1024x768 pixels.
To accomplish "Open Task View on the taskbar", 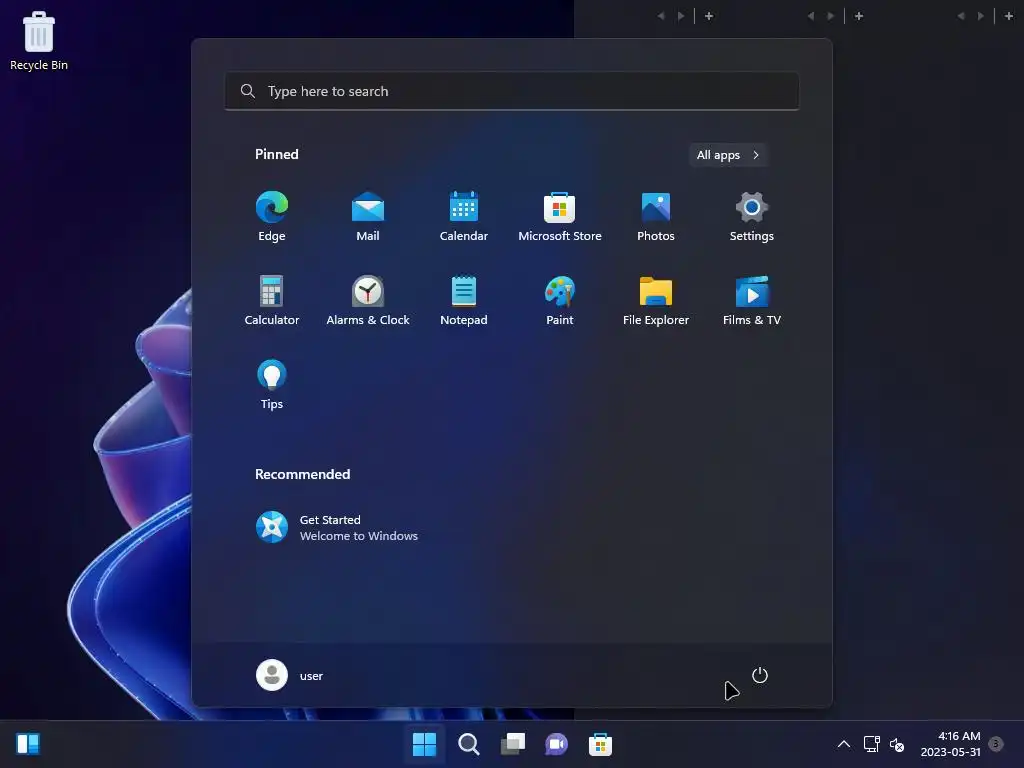I will [513, 744].
